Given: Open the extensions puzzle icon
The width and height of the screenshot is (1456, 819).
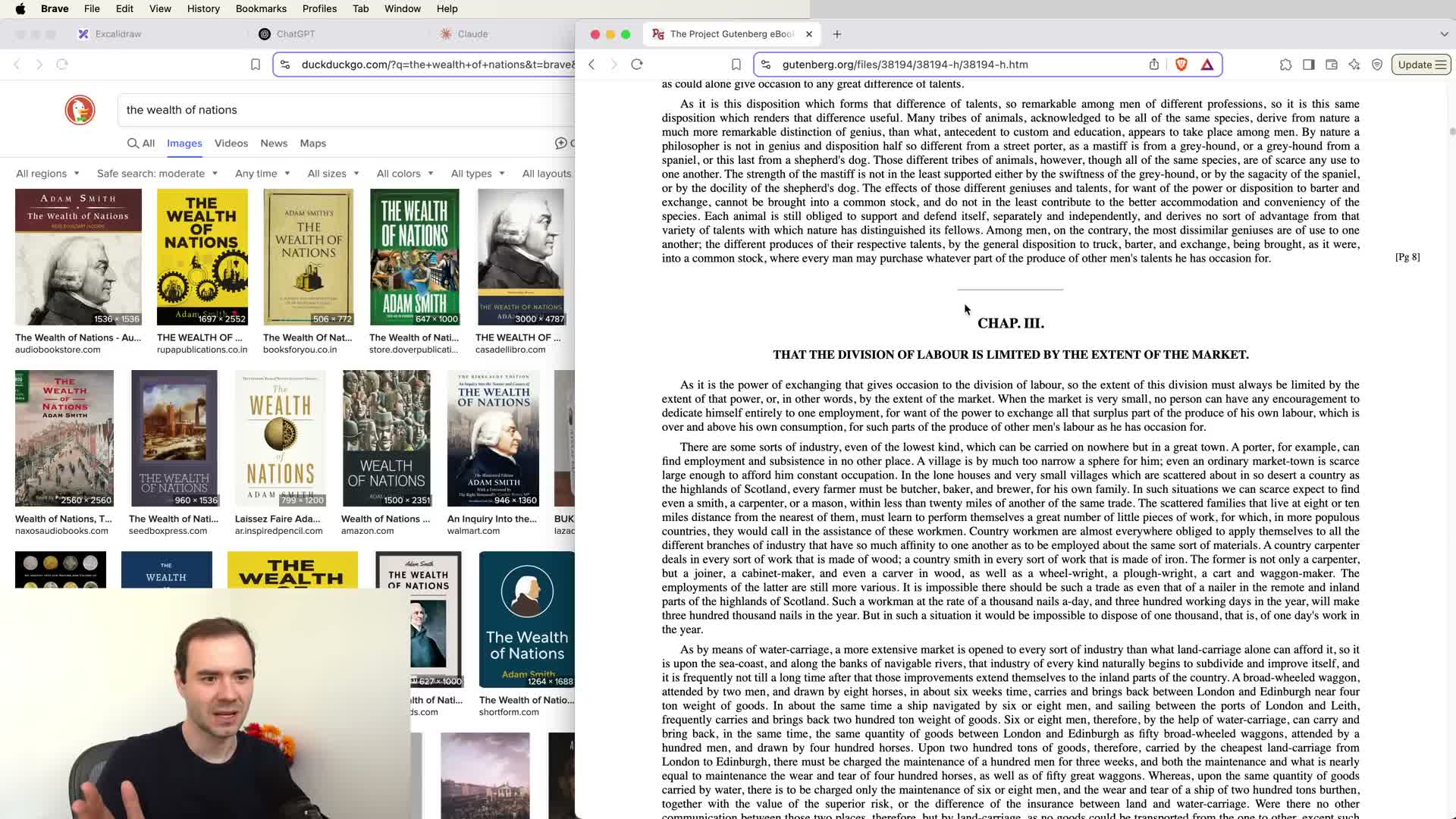Looking at the screenshot, I should 1285,64.
